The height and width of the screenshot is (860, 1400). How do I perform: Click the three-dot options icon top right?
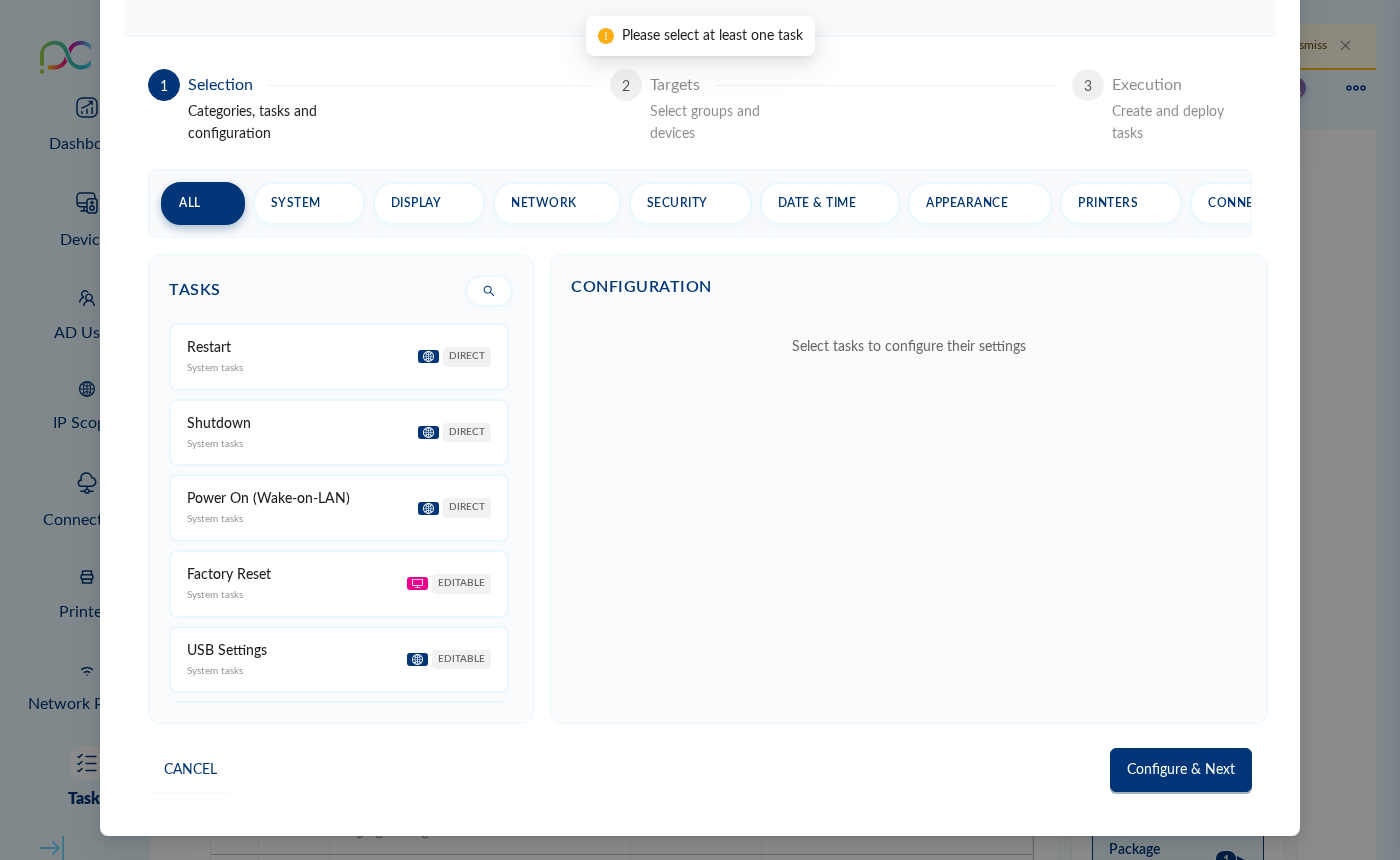(1356, 88)
